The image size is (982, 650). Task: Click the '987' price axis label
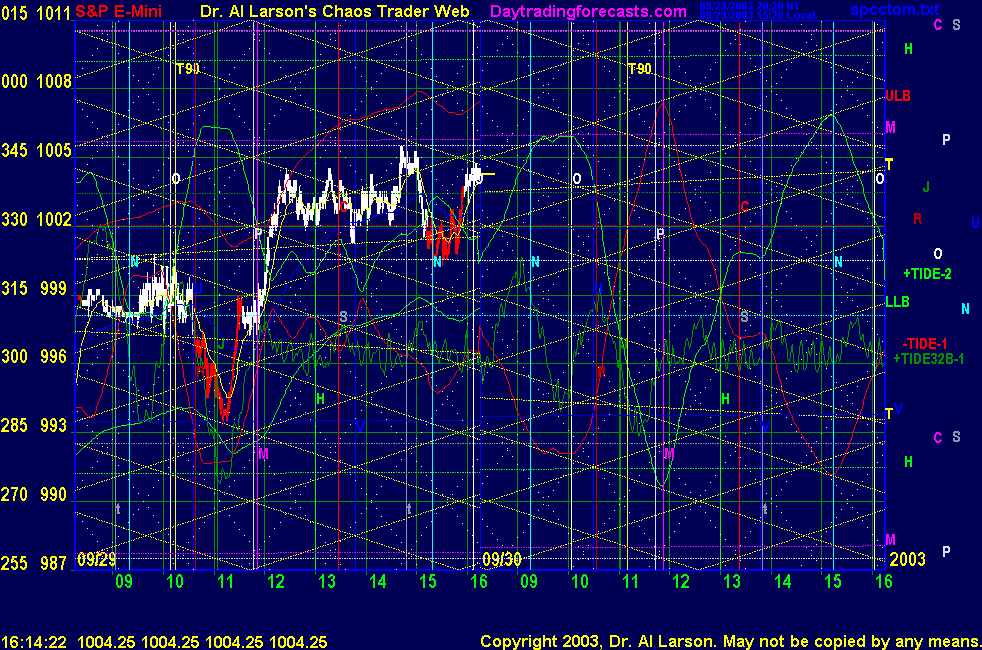click(54, 563)
